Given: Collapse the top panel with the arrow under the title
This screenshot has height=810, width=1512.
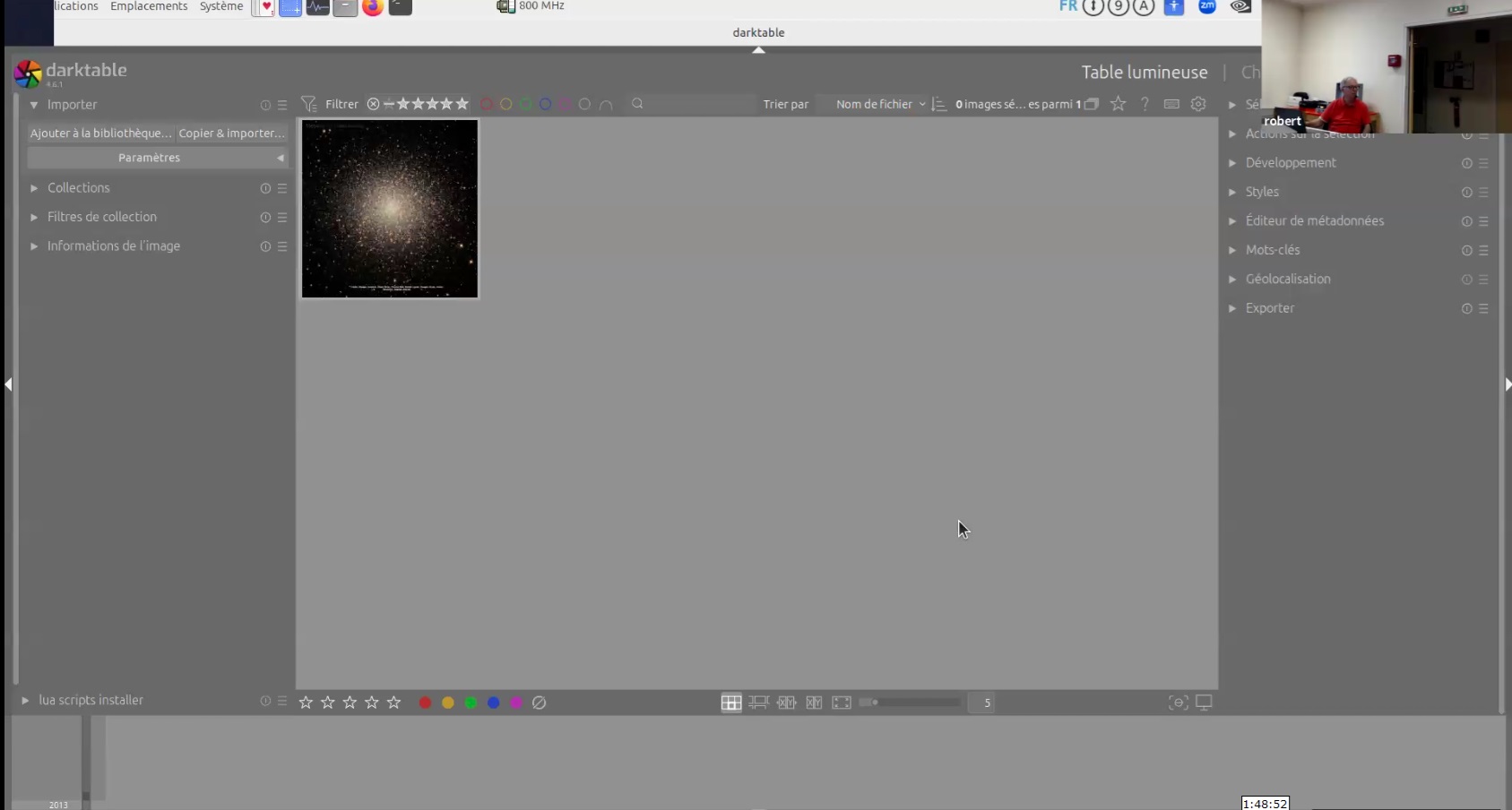Looking at the screenshot, I should click(758, 50).
